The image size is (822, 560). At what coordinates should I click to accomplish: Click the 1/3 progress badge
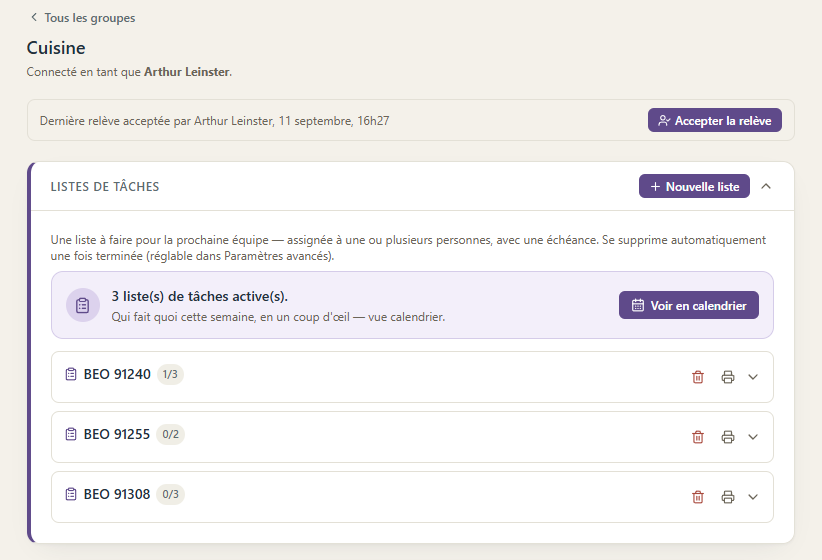[170, 374]
